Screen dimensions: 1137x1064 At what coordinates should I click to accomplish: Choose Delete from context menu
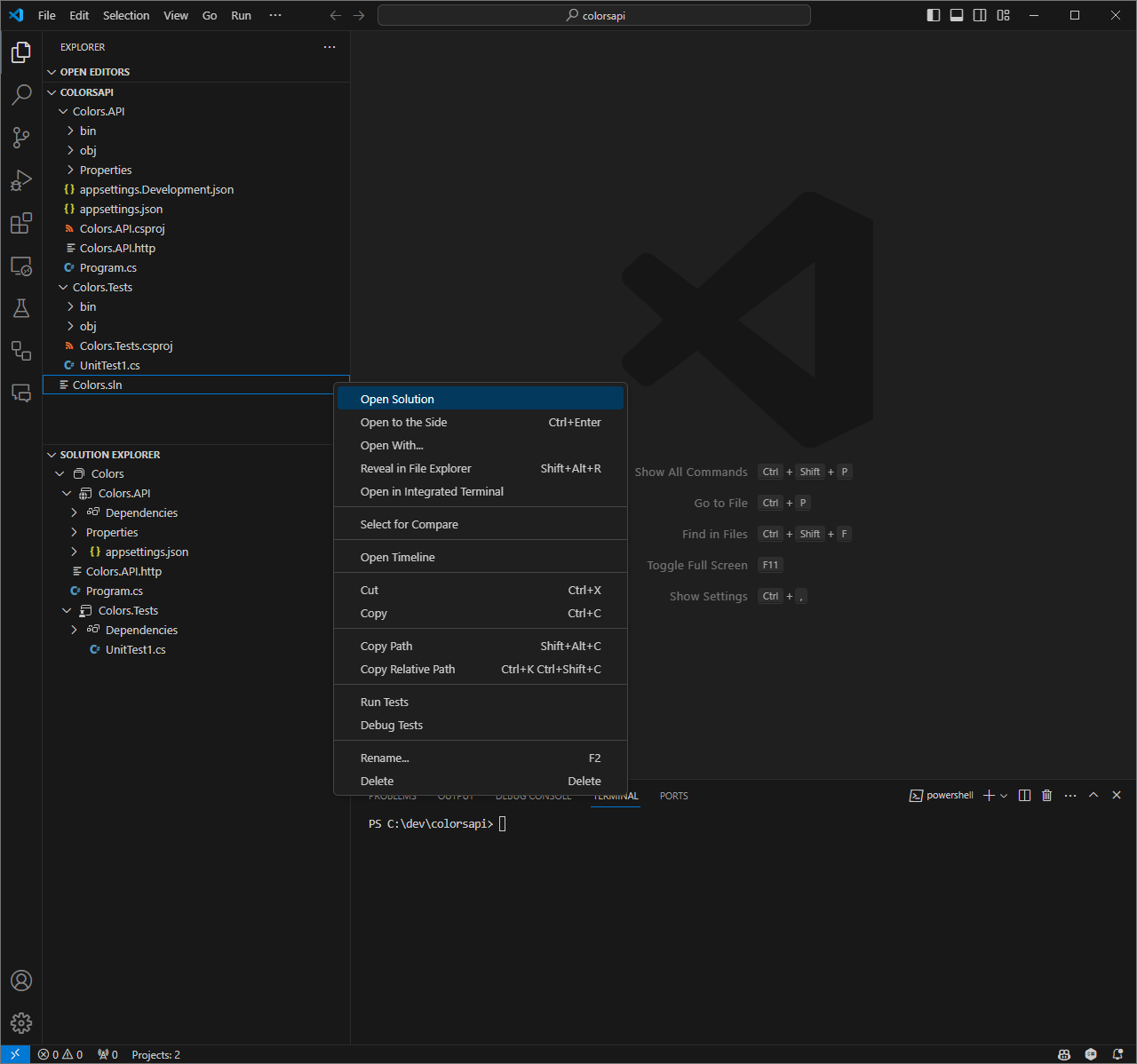pyautogui.click(x=481, y=782)
